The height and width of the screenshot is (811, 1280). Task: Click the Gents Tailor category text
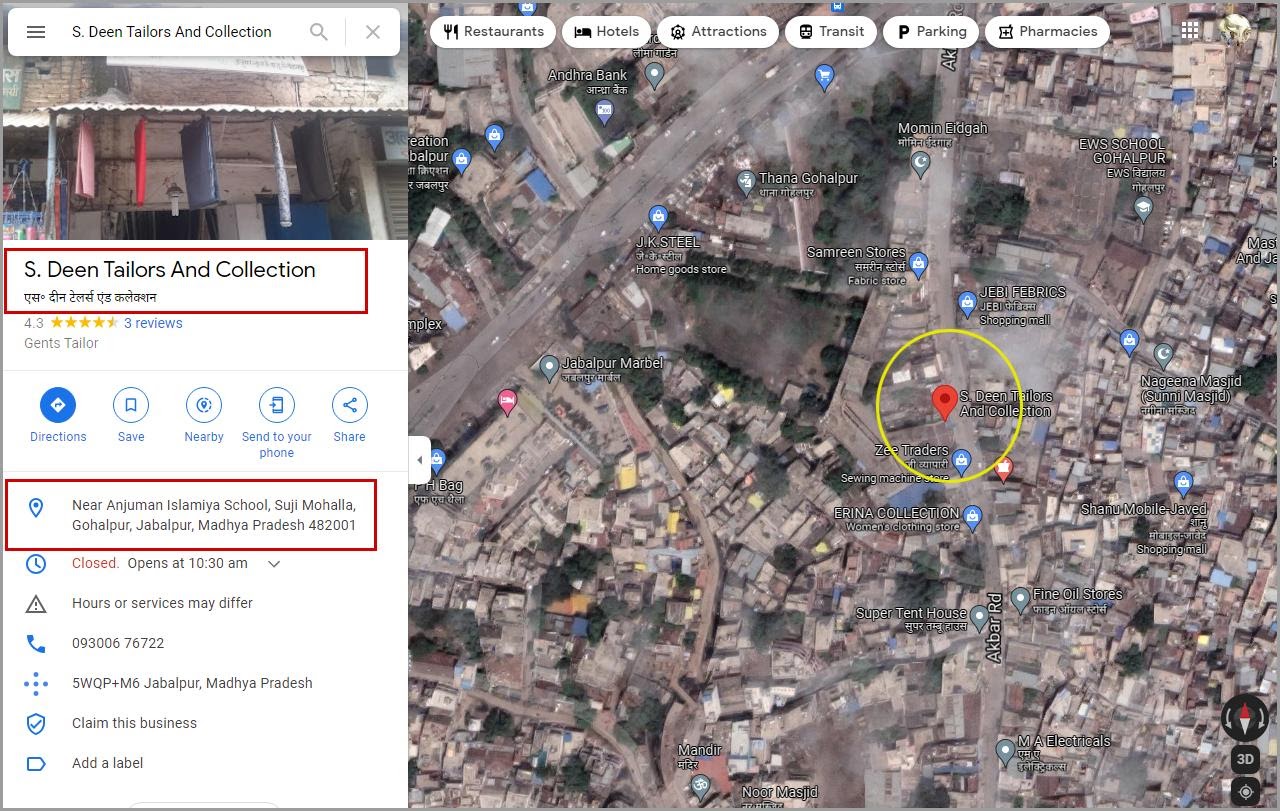click(61, 343)
